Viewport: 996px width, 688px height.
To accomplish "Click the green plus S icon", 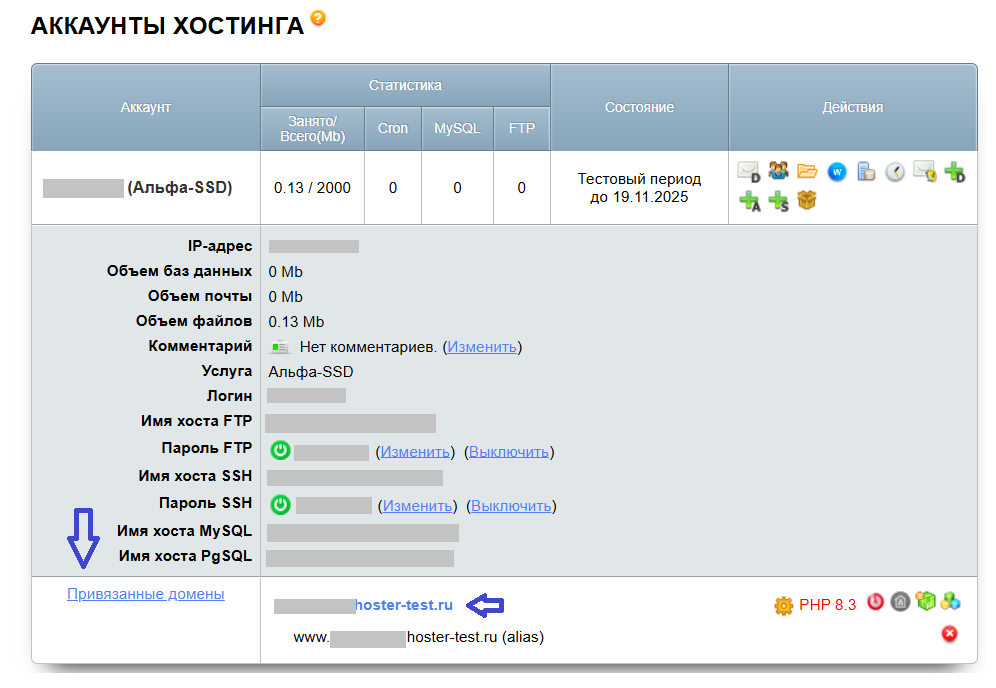I will tap(778, 200).
